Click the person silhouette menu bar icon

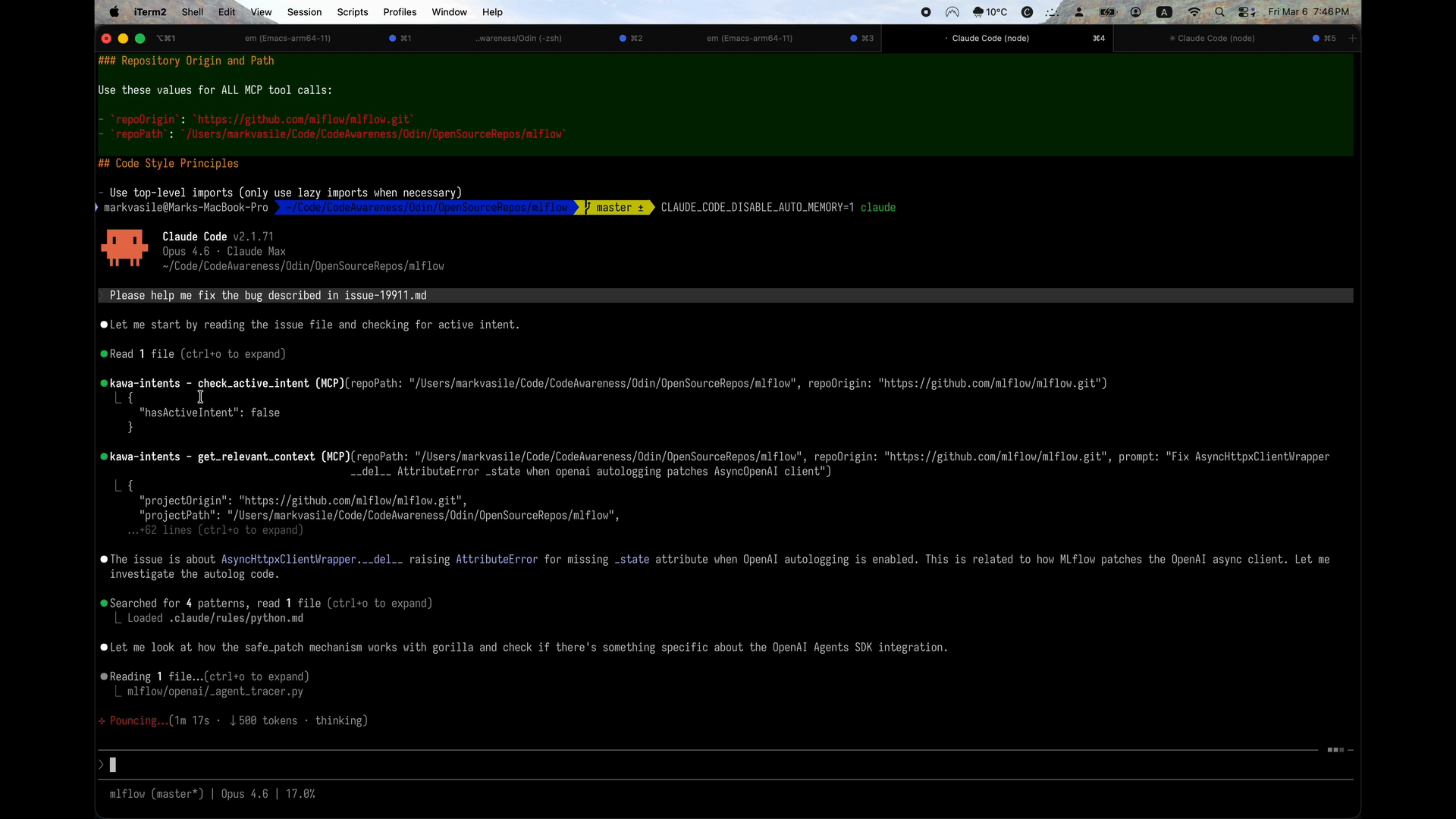[1079, 12]
